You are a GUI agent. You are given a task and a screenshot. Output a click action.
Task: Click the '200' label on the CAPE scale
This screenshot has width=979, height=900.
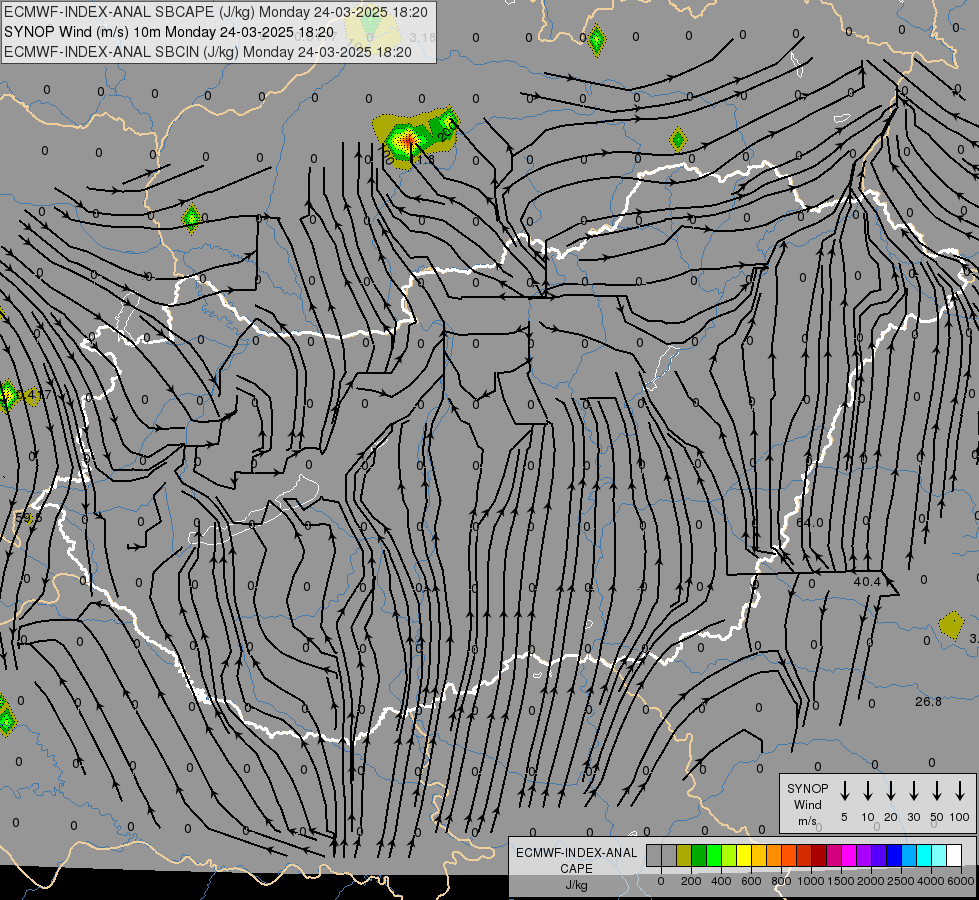click(x=691, y=881)
